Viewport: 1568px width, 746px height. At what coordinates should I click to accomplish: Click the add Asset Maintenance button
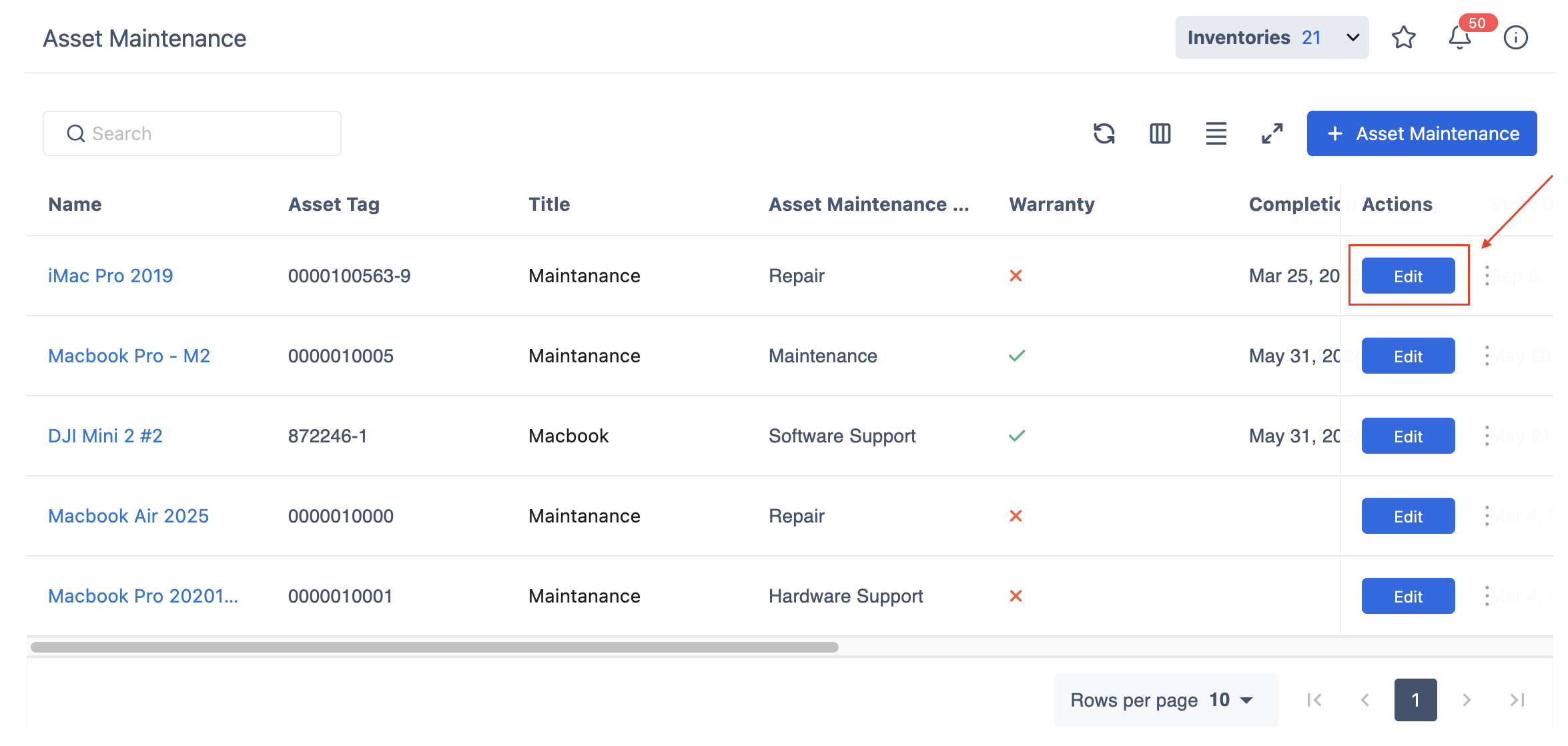click(1422, 133)
